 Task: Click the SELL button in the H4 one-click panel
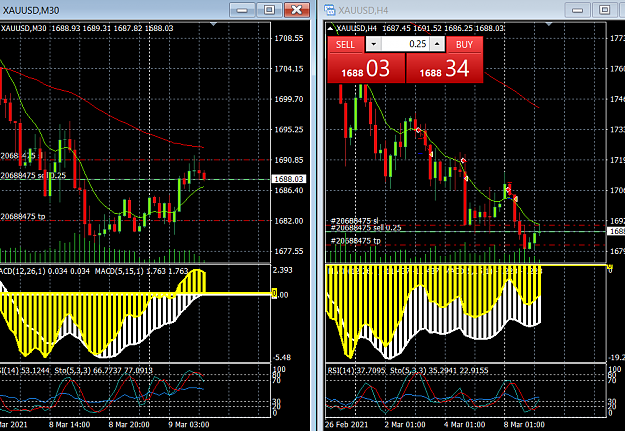[345, 44]
